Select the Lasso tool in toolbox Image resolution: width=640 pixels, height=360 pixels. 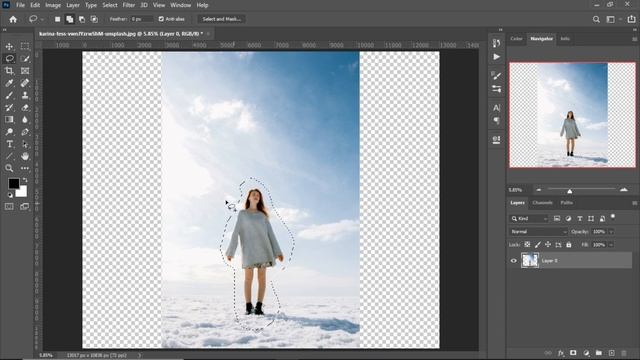[9, 59]
